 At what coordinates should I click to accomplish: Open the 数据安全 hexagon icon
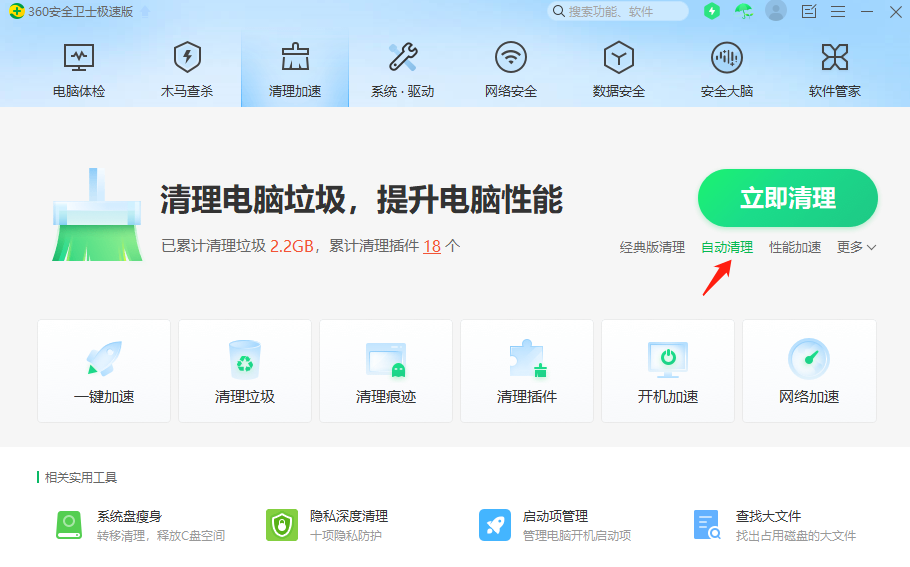[x=619, y=57]
